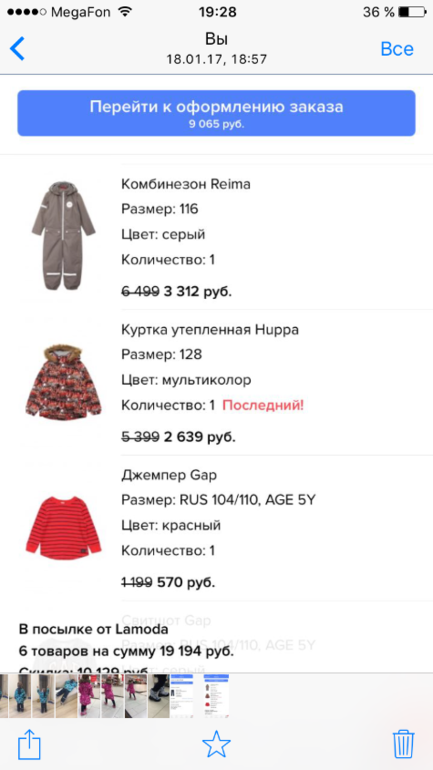Select first thumbnail in photo strip
This screenshot has height=770, width=433.
click(4, 696)
